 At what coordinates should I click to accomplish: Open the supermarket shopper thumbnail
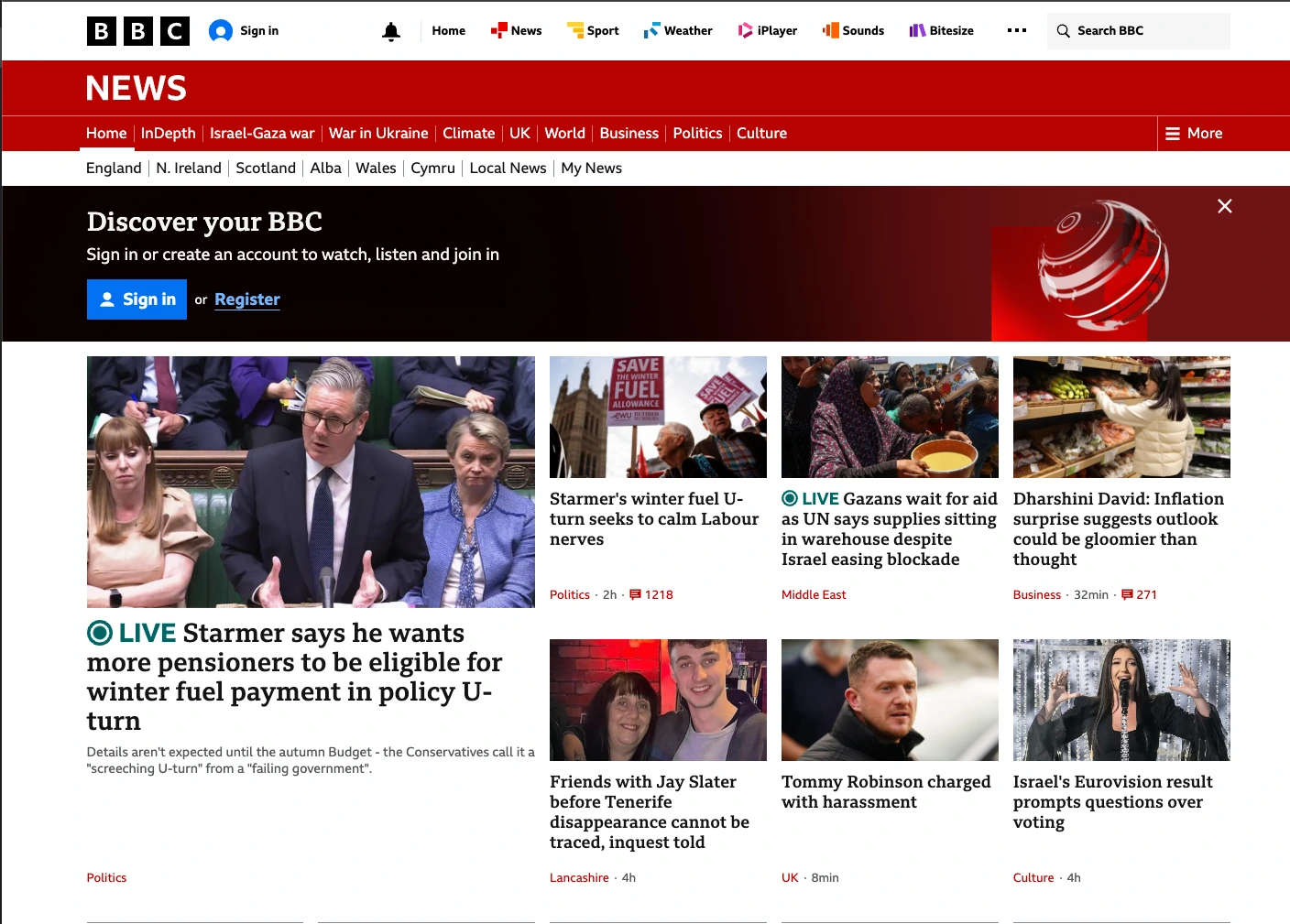pos(1121,417)
